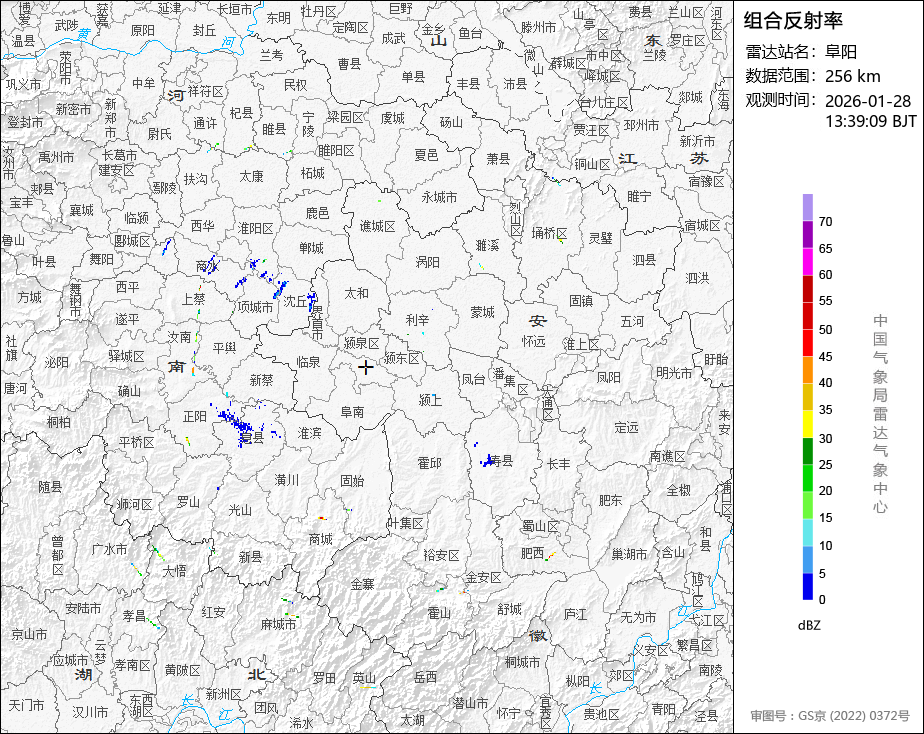Viewport: 924px width, 734px height.
Task: Click the 寿县 label near blue echo
Action: 501,461
